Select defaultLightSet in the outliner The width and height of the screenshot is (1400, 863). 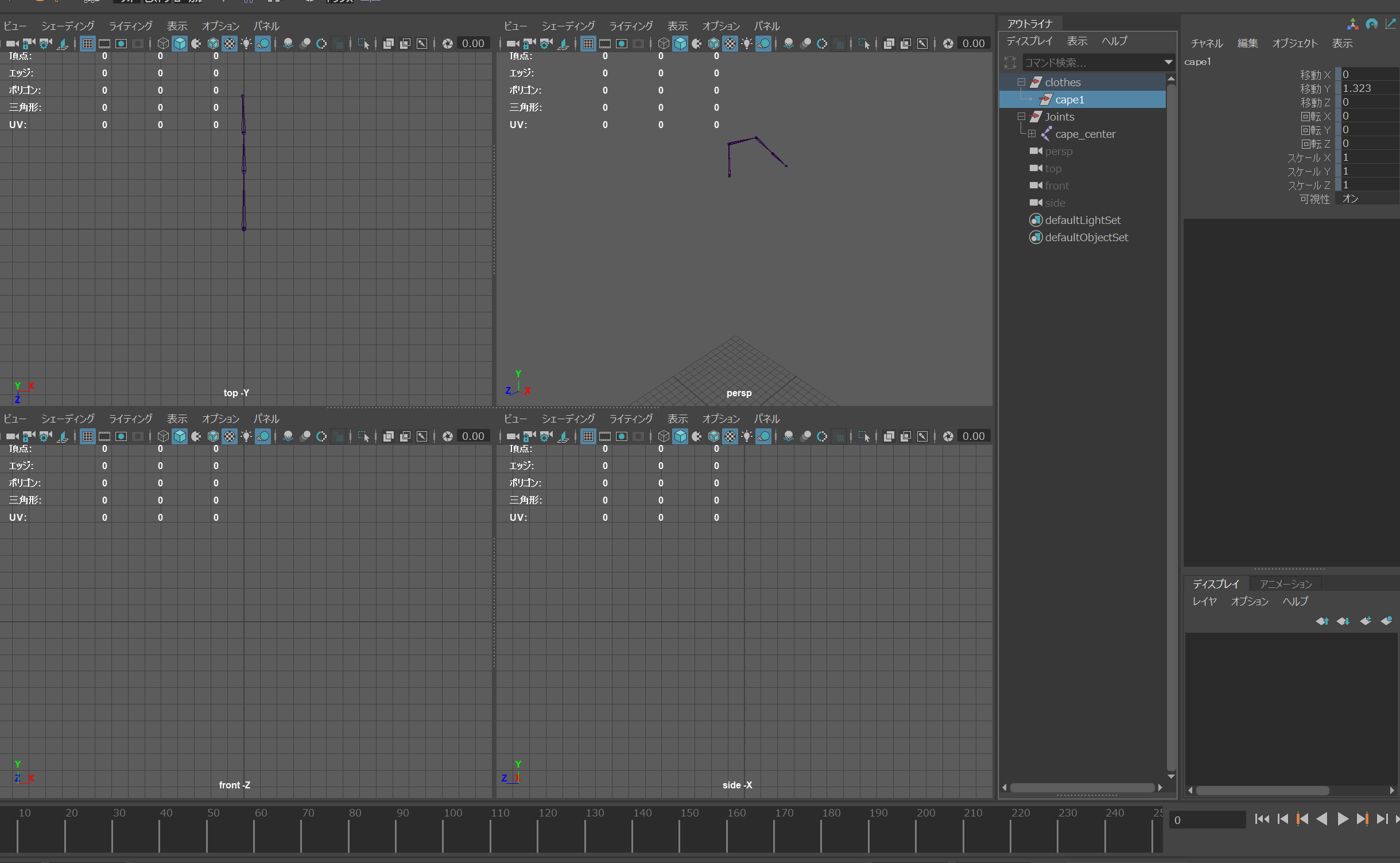[1082, 220]
